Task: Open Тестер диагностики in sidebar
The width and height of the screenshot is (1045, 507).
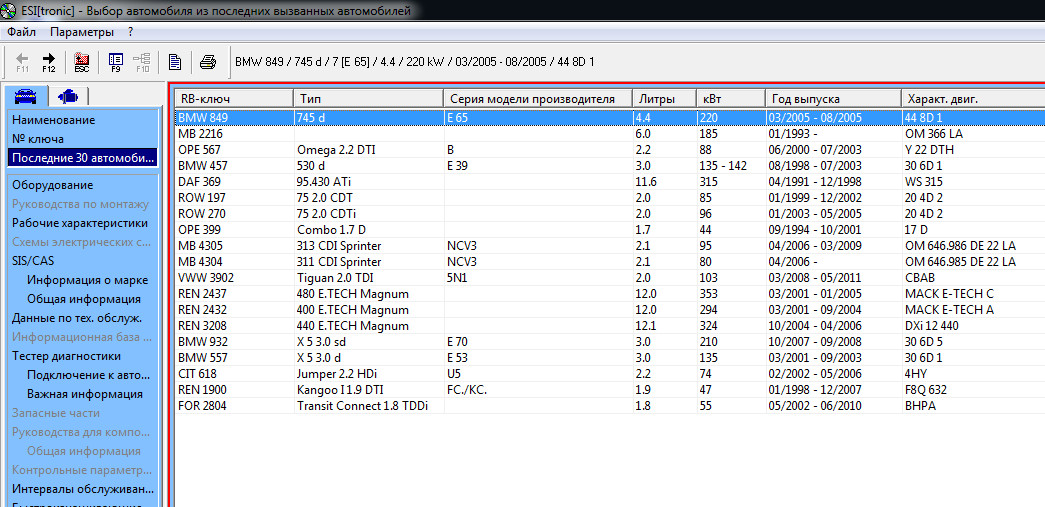Action: 66,355
